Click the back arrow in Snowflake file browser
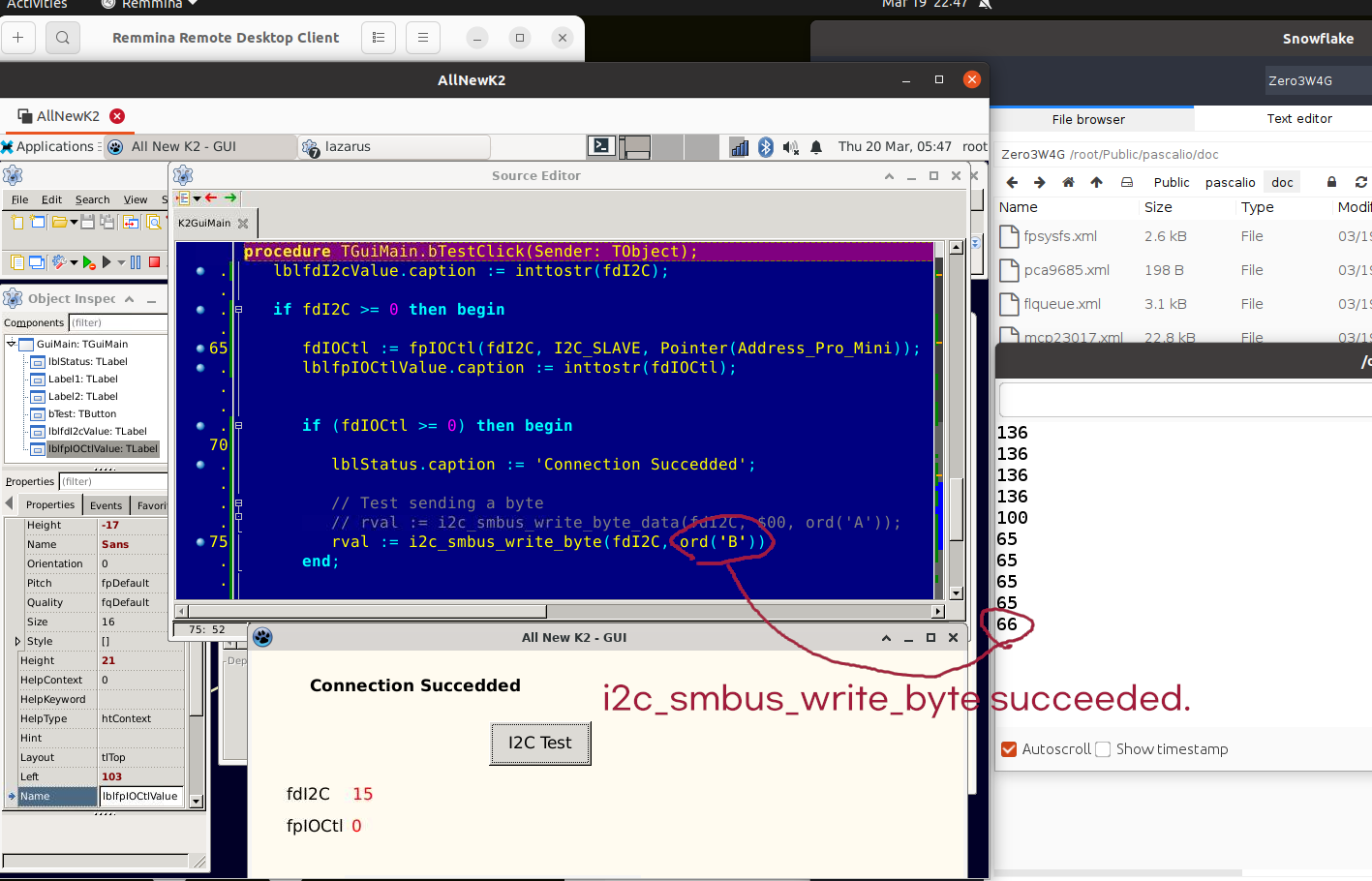The height and width of the screenshot is (881, 1372). coord(1012,182)
